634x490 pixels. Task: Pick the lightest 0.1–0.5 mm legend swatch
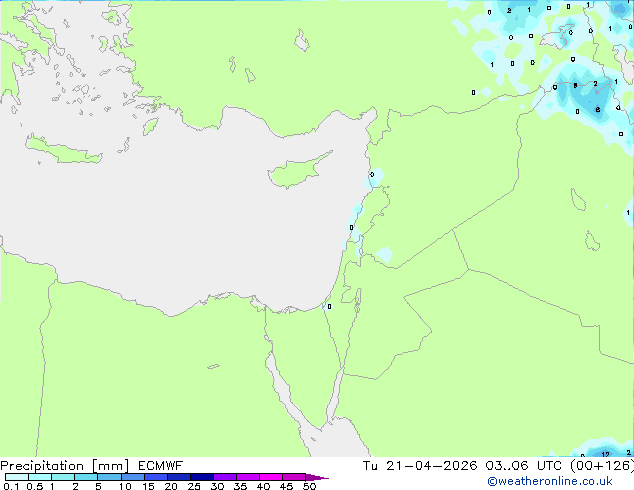(x=17, y=477)
